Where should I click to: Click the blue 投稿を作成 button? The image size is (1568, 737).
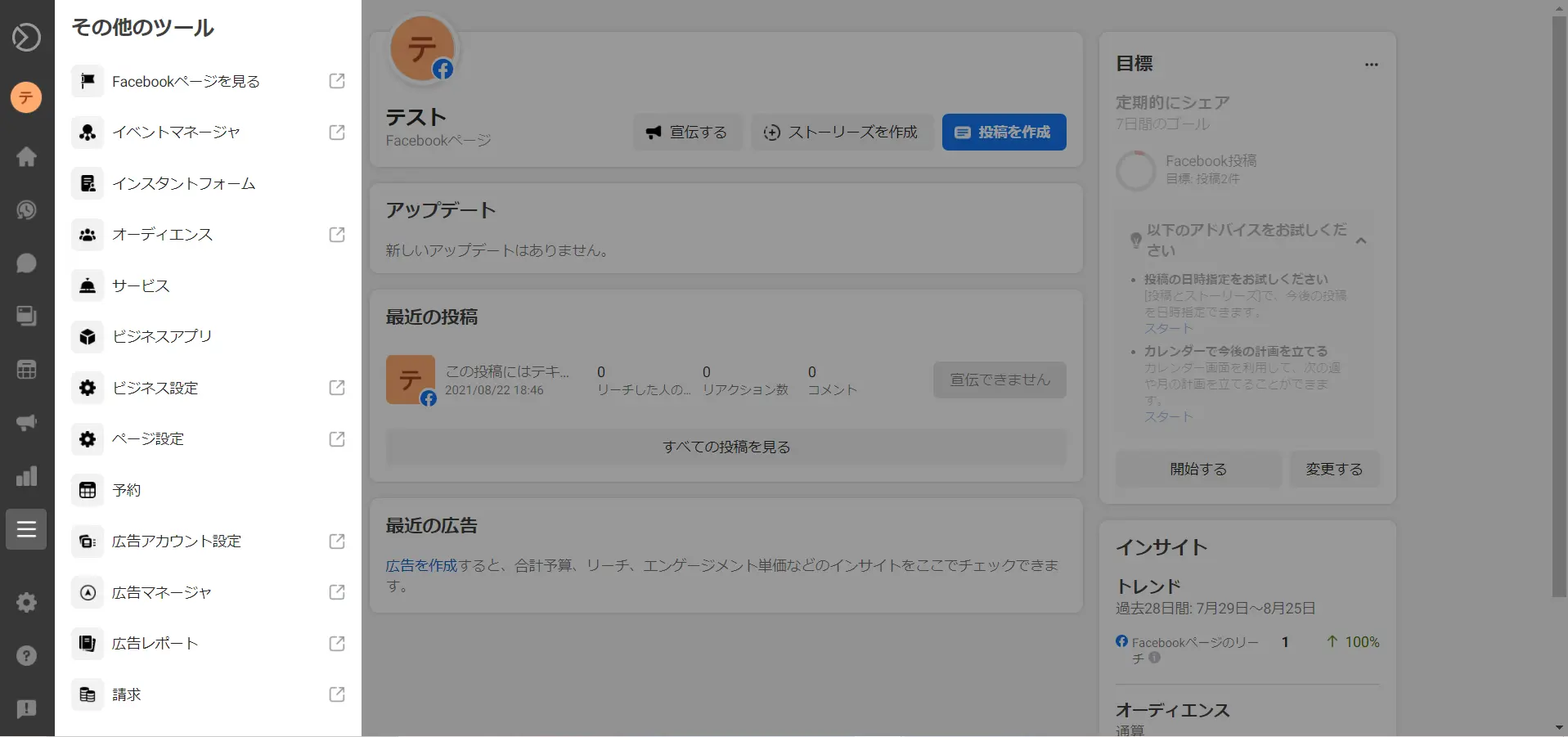pyautogui.click(x=1004, y=132)
